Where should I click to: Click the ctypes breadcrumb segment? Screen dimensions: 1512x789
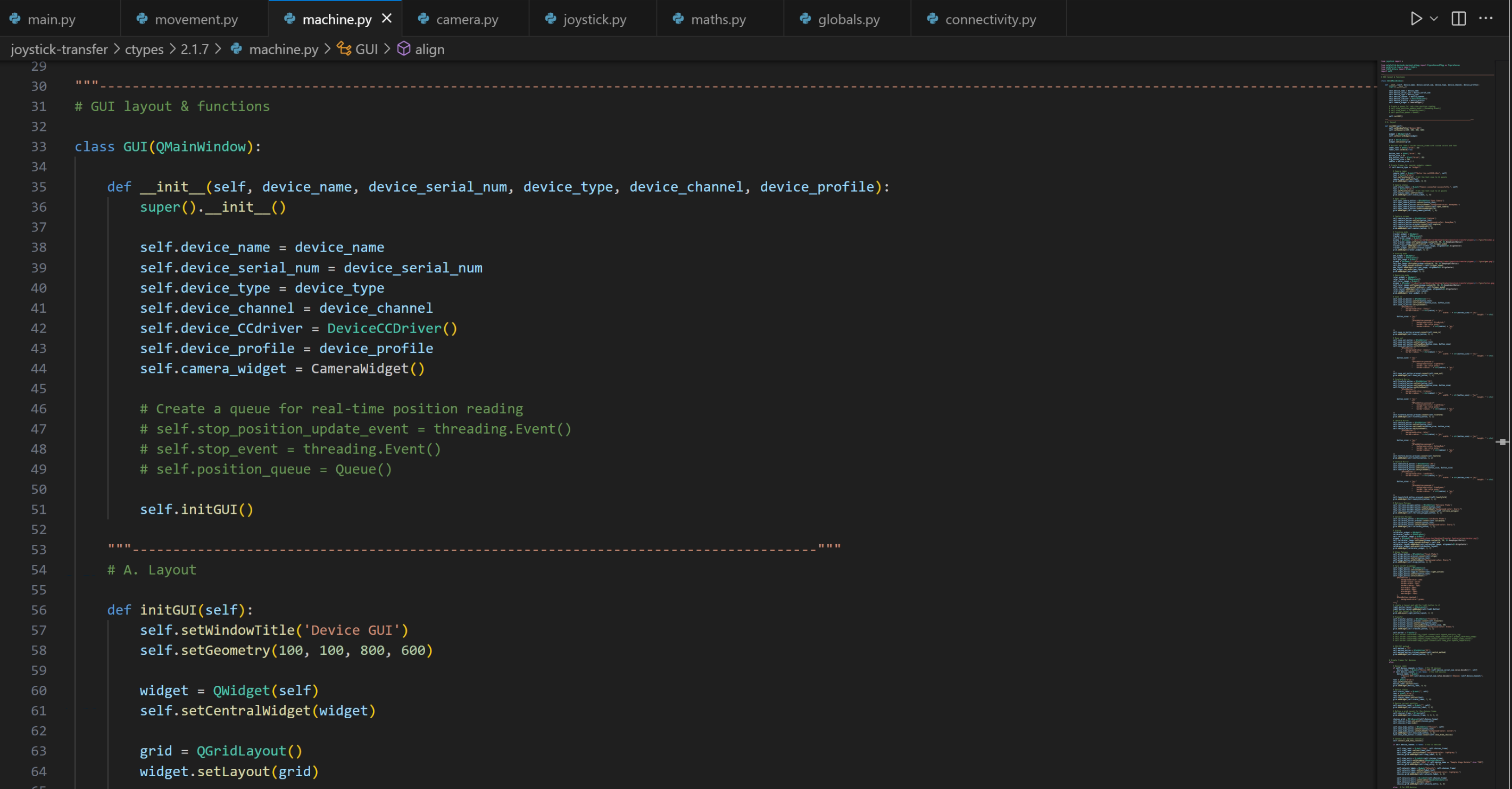[x=144, y=49]
